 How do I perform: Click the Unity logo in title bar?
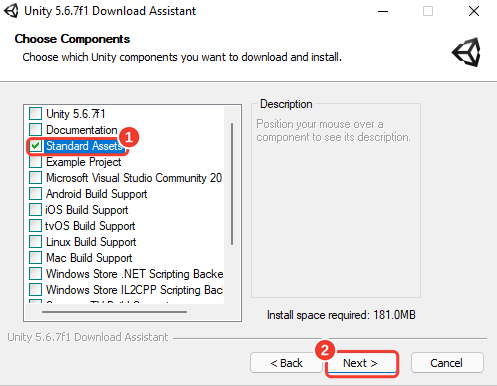pyautogui.click(x=11, y=11)
